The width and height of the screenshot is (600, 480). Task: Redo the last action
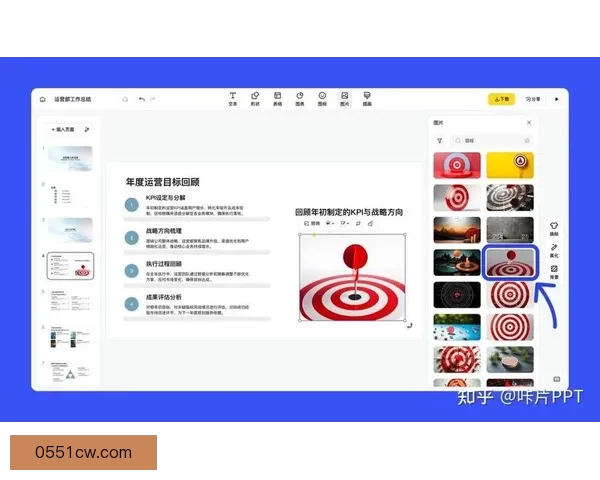153,99
